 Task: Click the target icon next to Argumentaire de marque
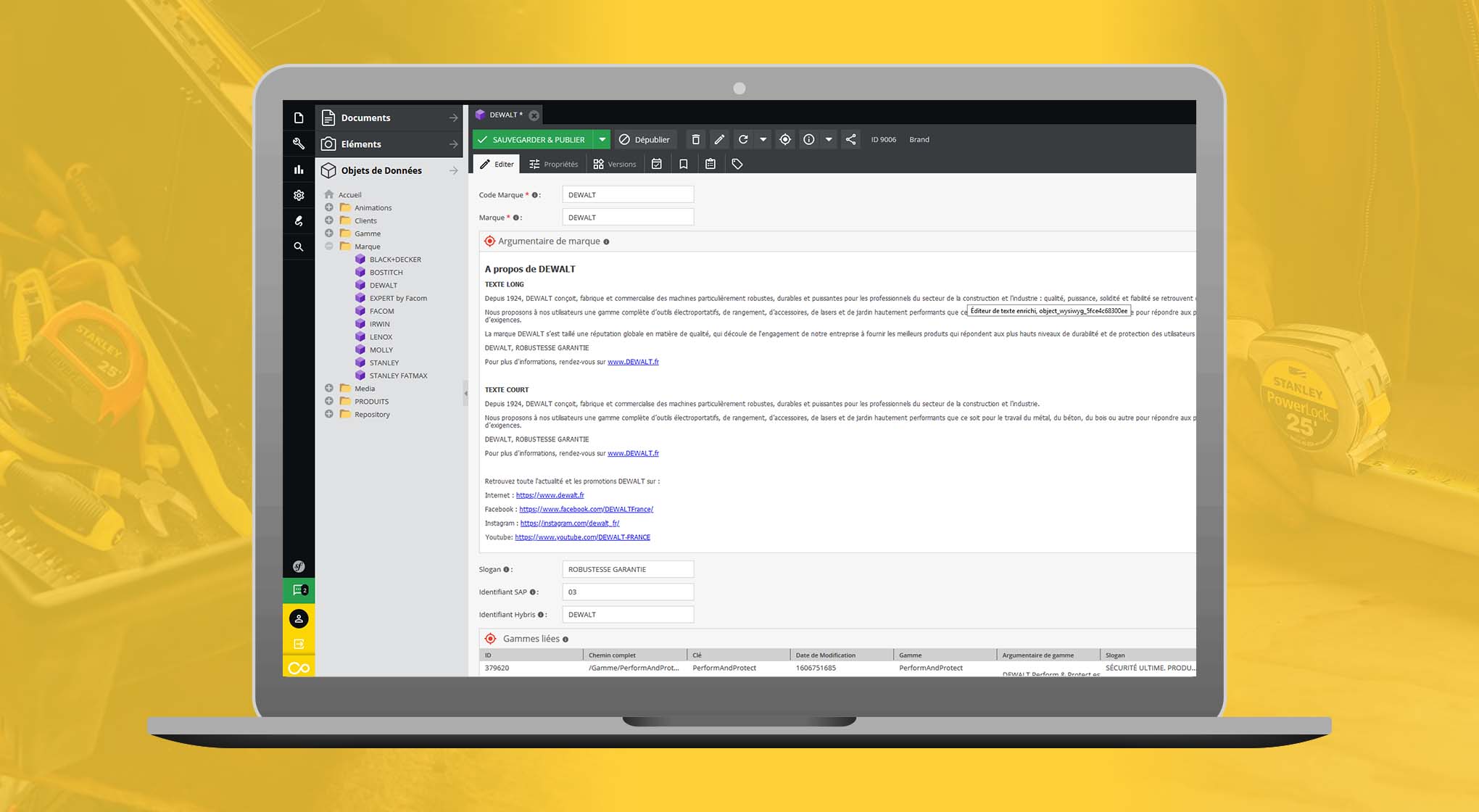click(489, 241)
